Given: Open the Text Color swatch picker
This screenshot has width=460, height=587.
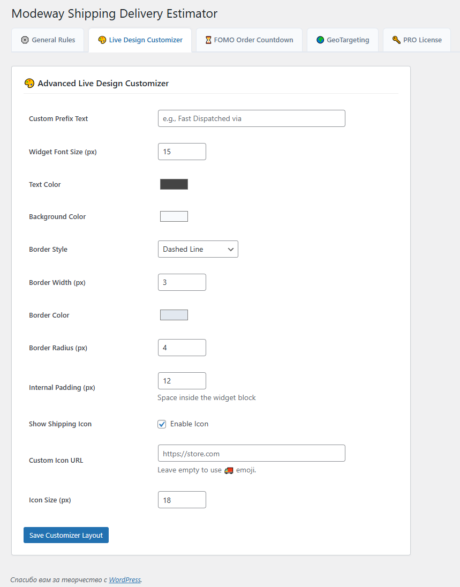Looking at the screenshot, I should (x=174, y=184).
